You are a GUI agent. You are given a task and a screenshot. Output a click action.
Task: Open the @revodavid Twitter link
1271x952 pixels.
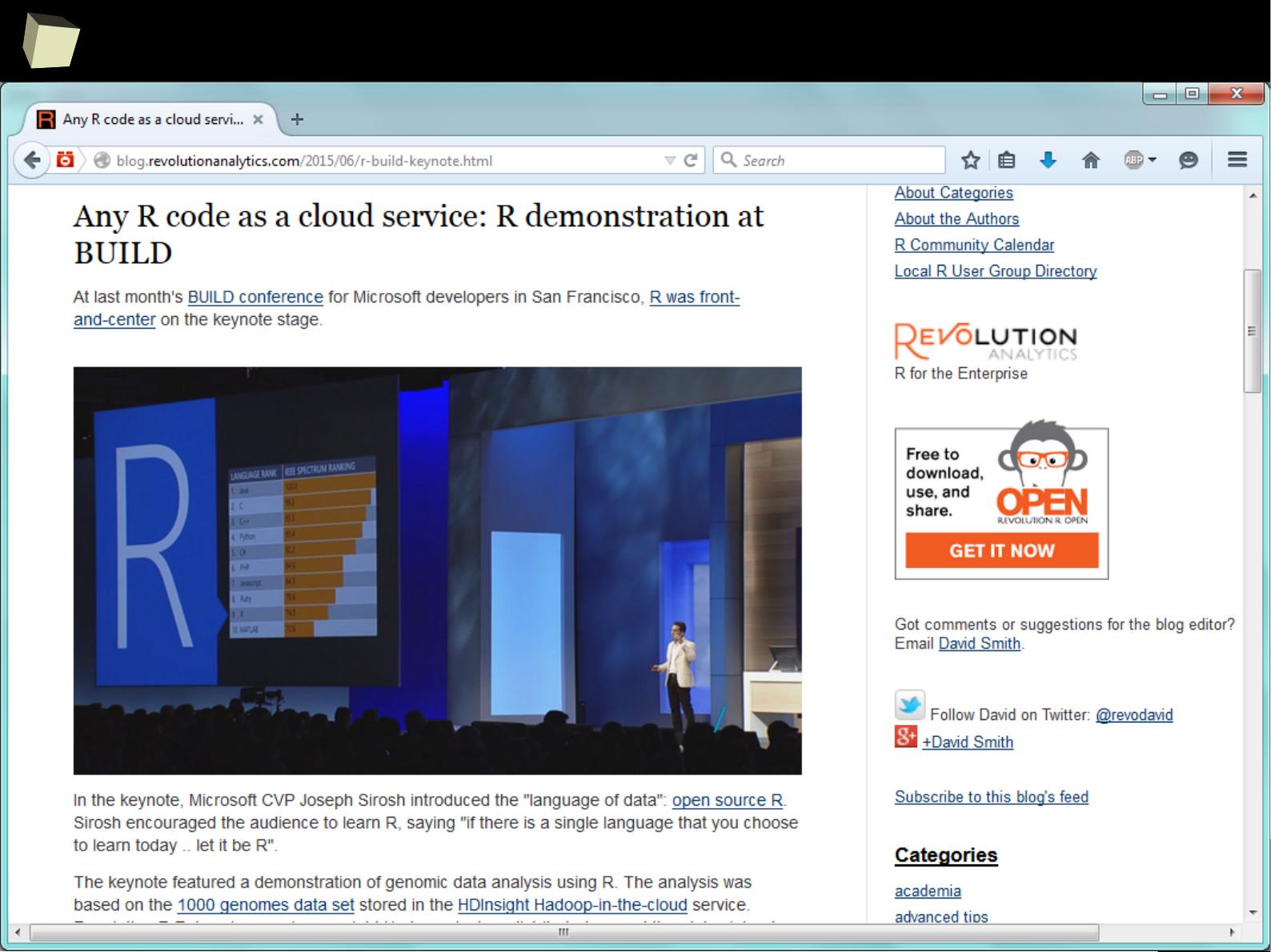click(1134, 715)
